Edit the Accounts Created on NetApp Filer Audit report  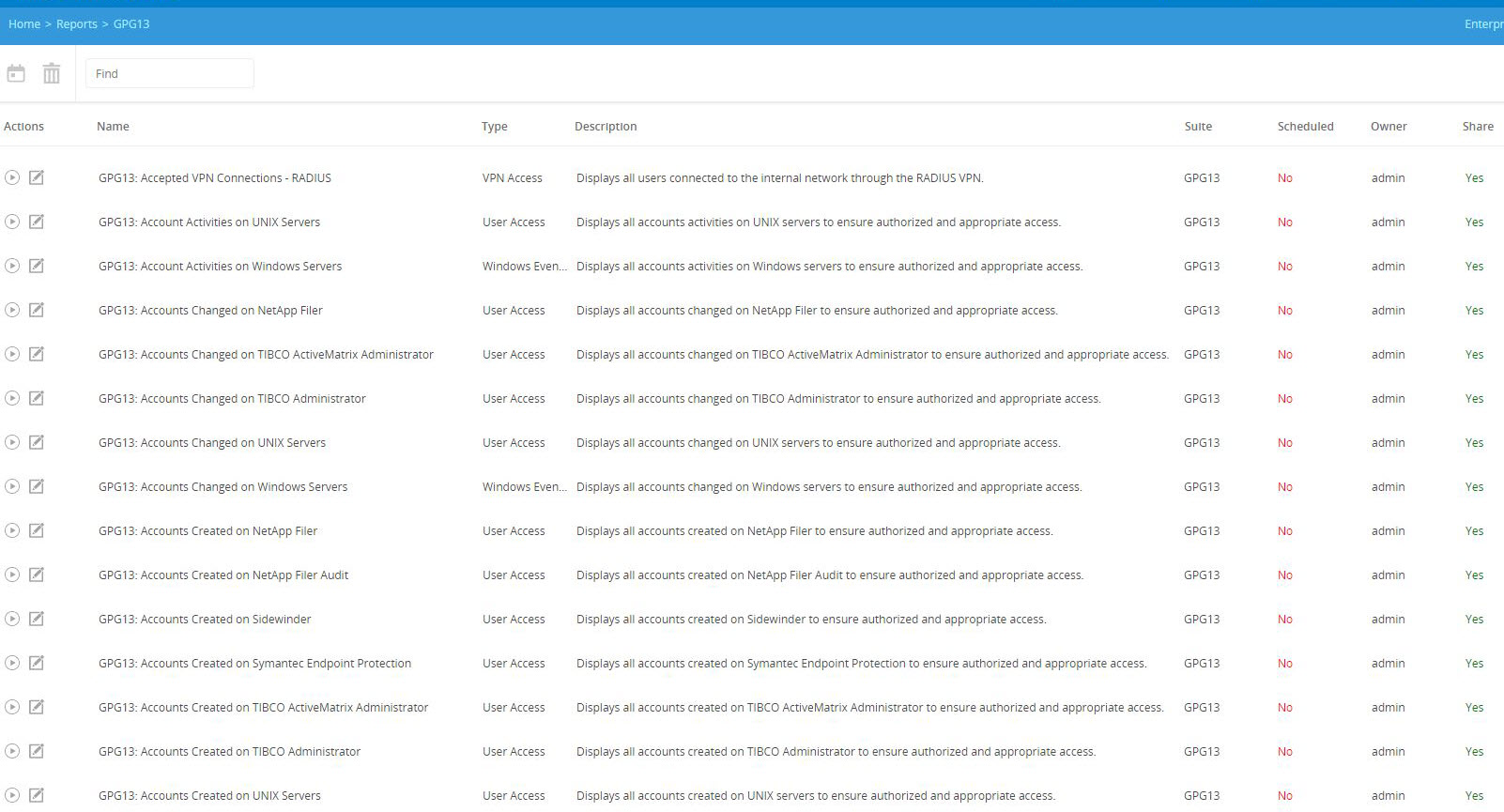(x=37, y=575)
